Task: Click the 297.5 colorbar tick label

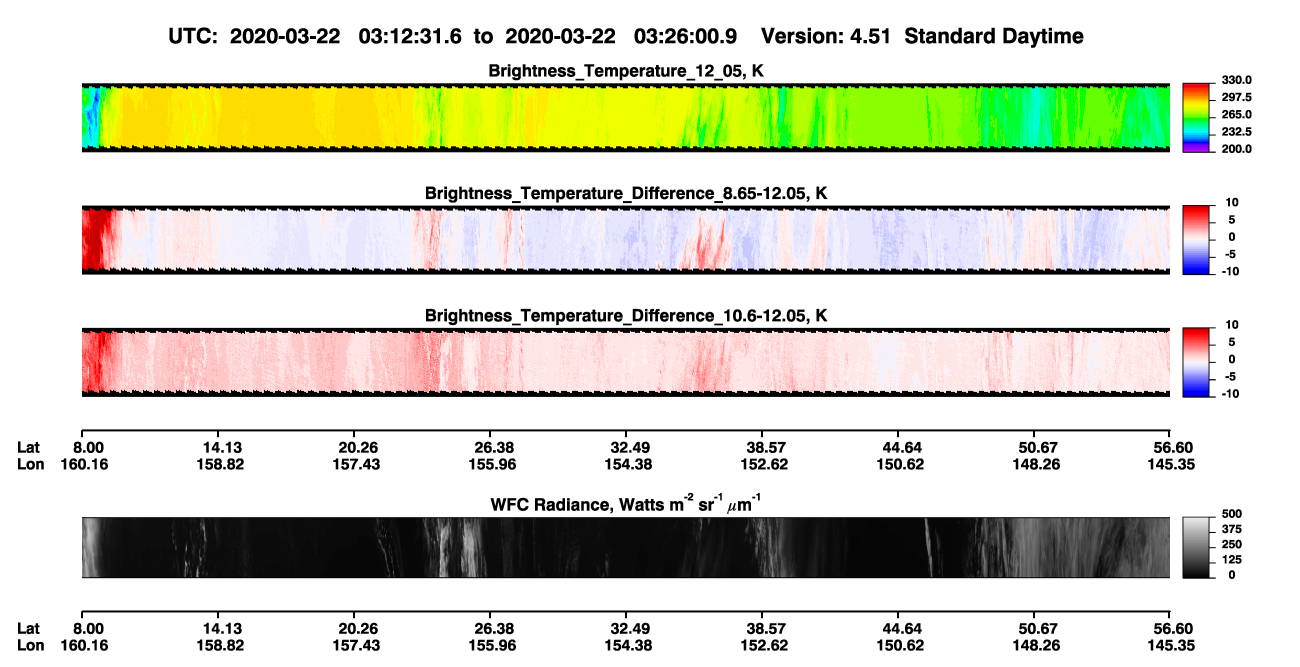Action: (1237, 98)
